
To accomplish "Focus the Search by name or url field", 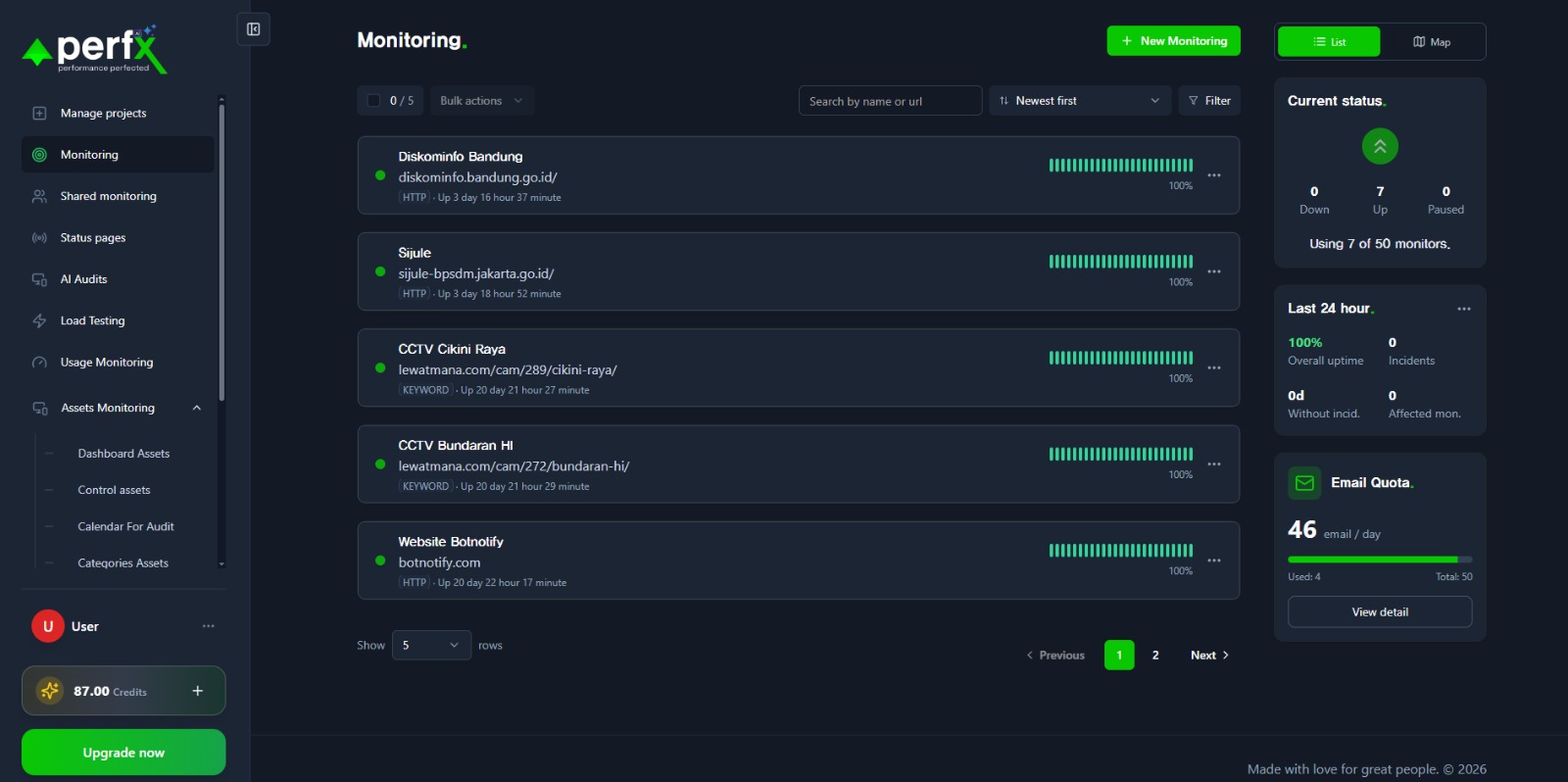I will click(890, 101).
